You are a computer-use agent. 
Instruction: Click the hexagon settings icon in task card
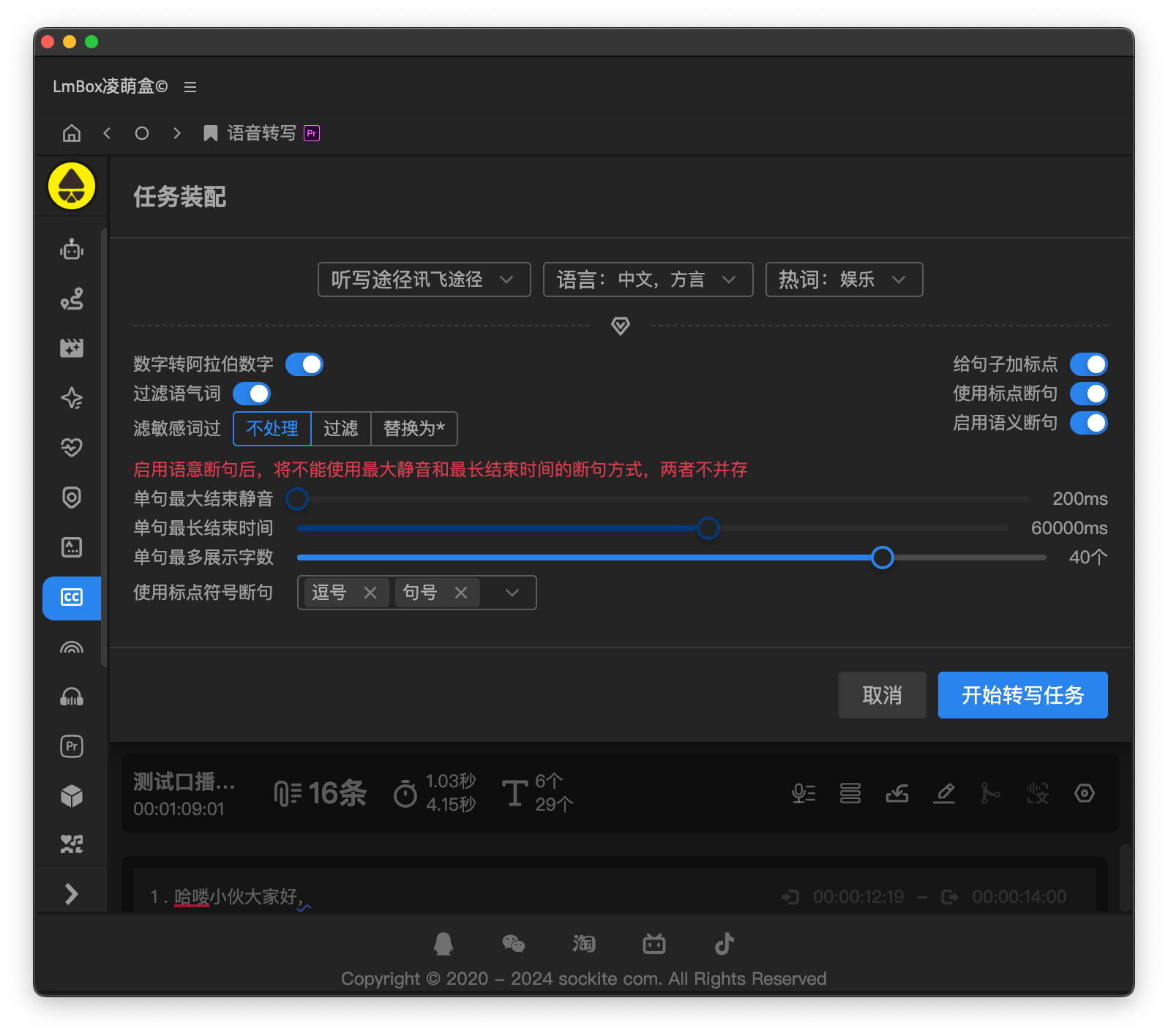click(x=1085, y=793)
